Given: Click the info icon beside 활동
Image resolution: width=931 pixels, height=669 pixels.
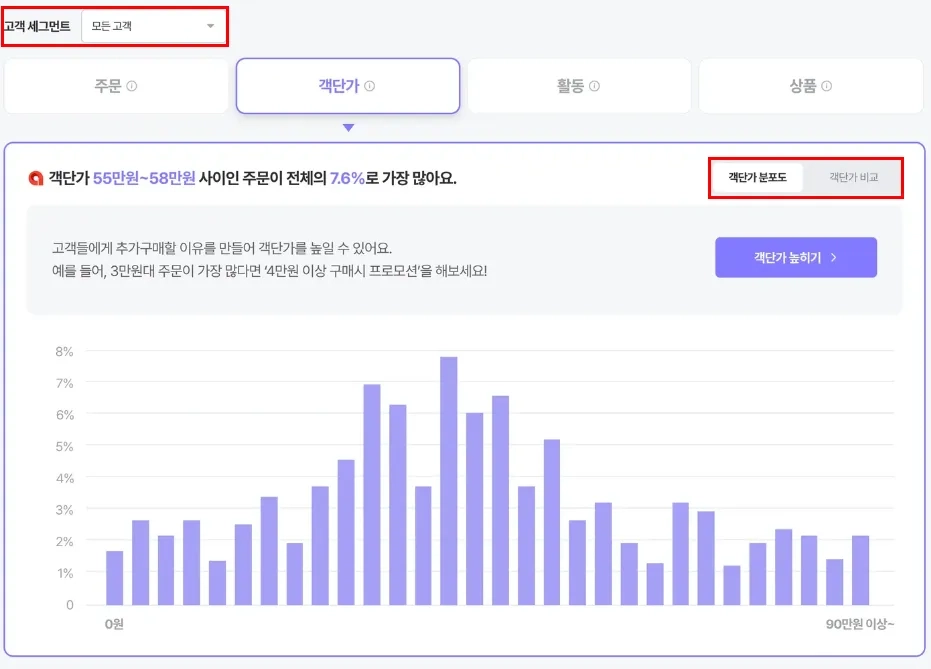Looking at the screenshot, I should [594, 86].
